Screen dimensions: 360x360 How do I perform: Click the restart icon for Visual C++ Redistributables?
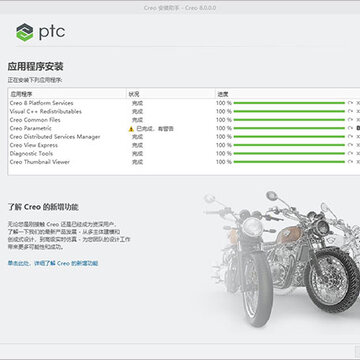pos(350,111)
